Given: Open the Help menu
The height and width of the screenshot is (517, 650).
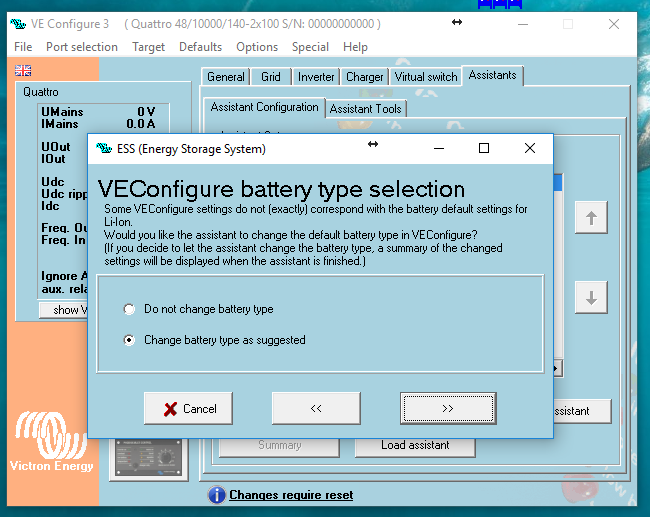Looking at the screenshot, I should click(x=355, y=47).
